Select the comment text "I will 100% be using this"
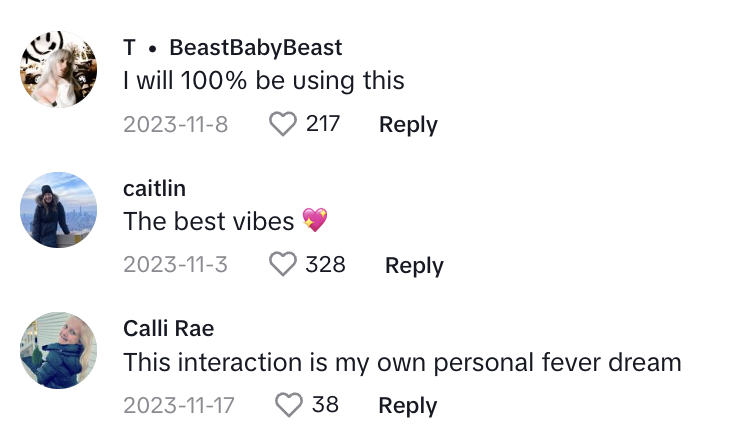Image resolution: width=746 pixels, height=444 pixels. (264, 81)
